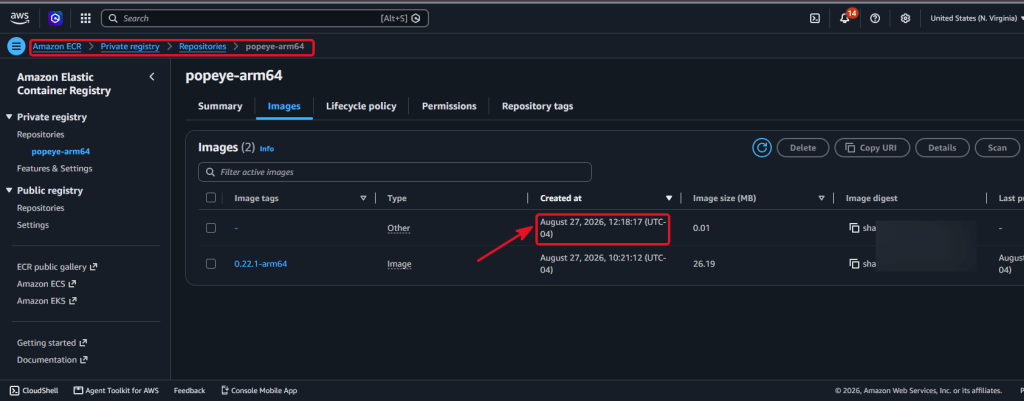The height and width of the screenshot is (401, 1024).
Task: Switch to the Images tab
Action: tap(284, 106)
